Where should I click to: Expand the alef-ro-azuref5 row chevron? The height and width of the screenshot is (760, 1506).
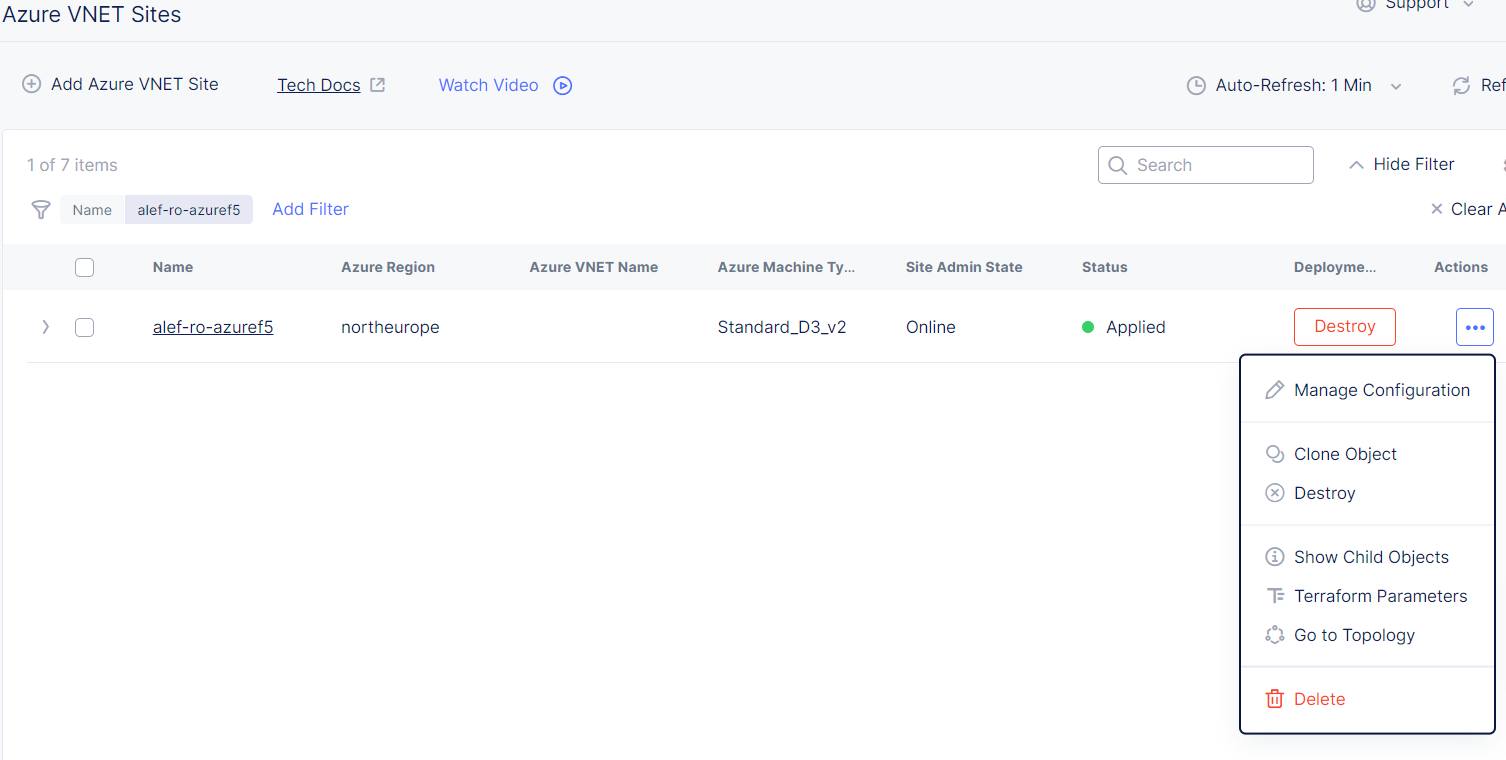45,327
